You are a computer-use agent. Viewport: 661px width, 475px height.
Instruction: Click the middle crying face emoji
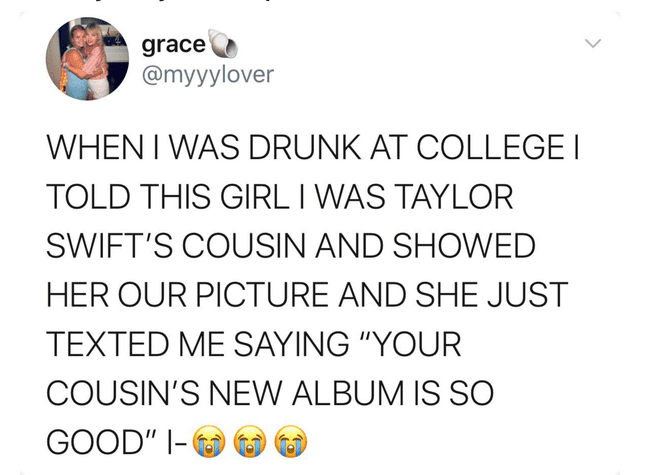[x=250, y=442]
